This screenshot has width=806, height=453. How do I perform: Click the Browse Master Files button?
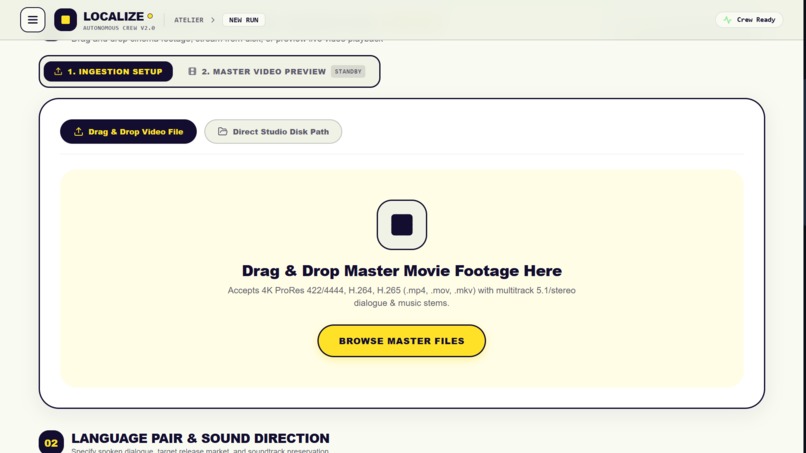(401, 341)
